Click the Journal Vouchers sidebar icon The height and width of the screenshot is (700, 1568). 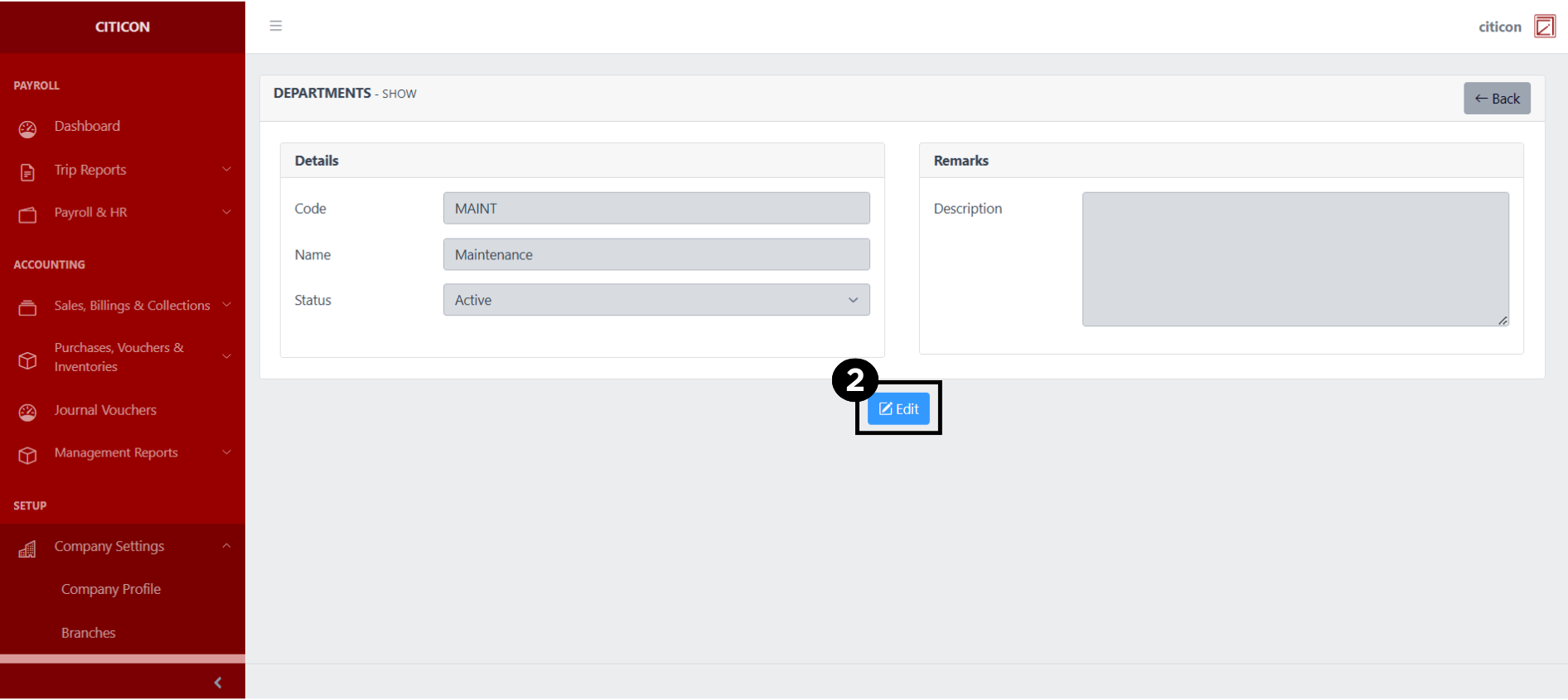tap(28, 412)
